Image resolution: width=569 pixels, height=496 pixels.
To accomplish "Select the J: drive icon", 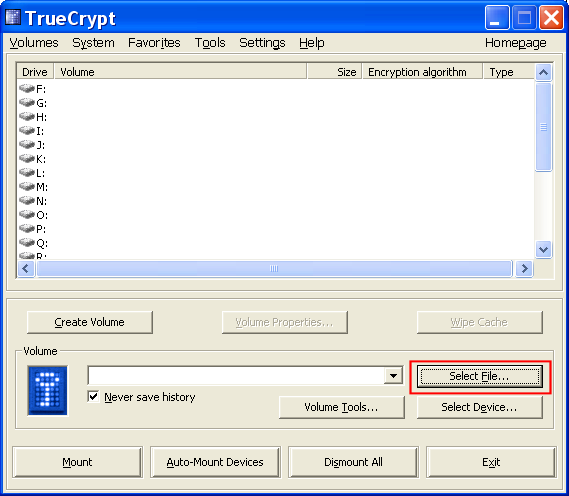I will [x=27, y=145].
